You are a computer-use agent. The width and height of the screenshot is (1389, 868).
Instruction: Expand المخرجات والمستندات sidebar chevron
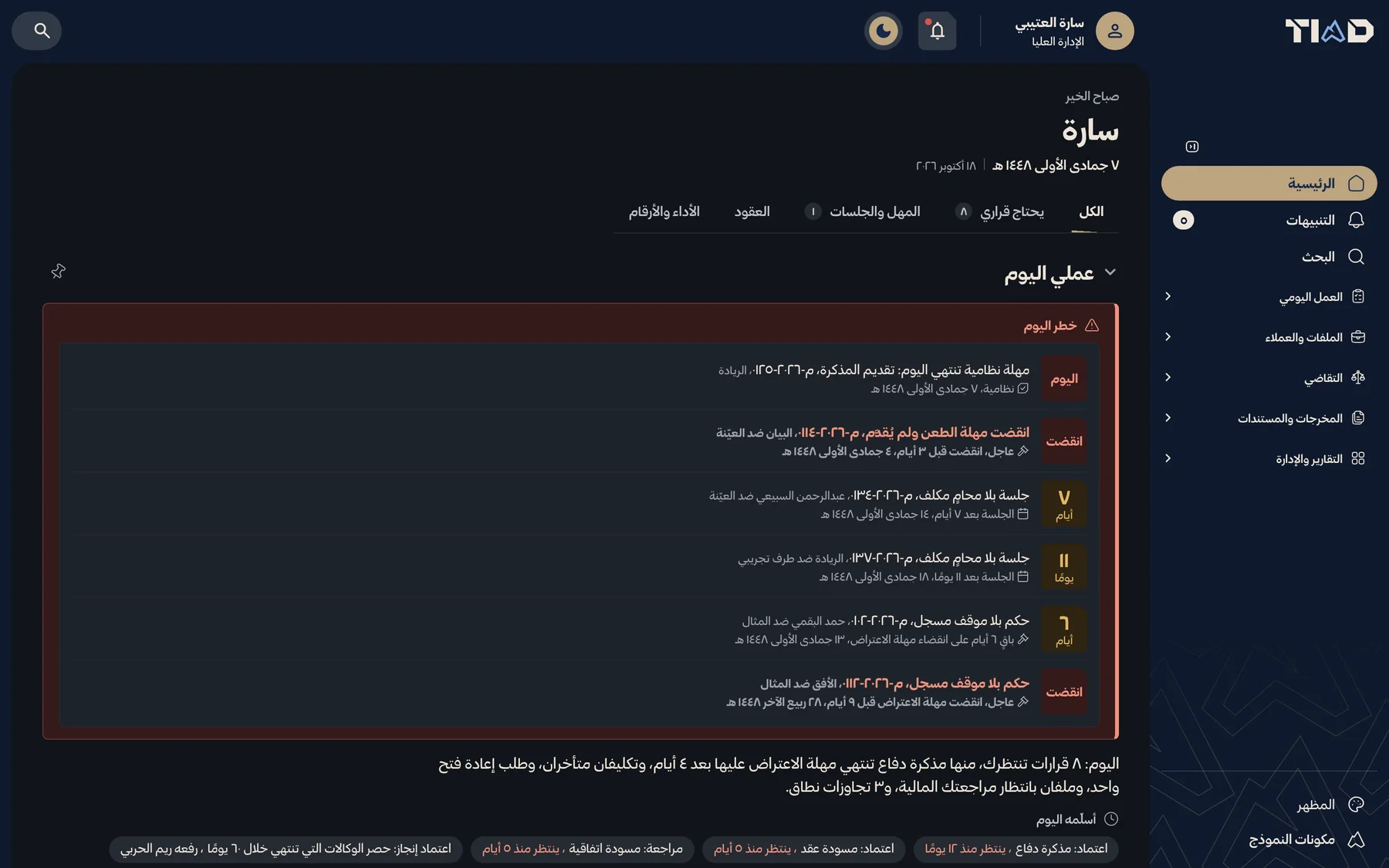[x=1168, y=418]
